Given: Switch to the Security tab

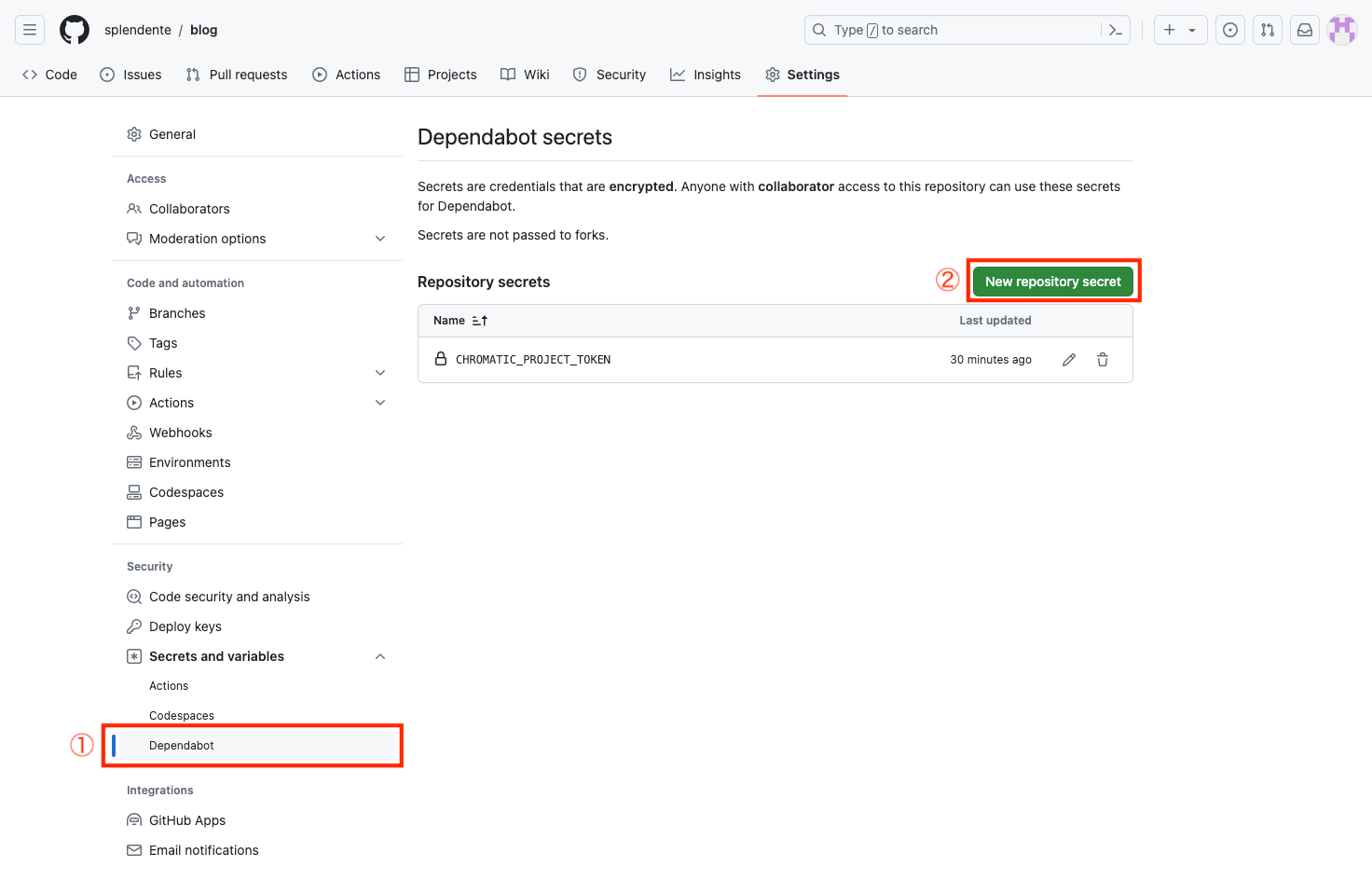Looking at the screenshot, I should [x=610, y=75].
